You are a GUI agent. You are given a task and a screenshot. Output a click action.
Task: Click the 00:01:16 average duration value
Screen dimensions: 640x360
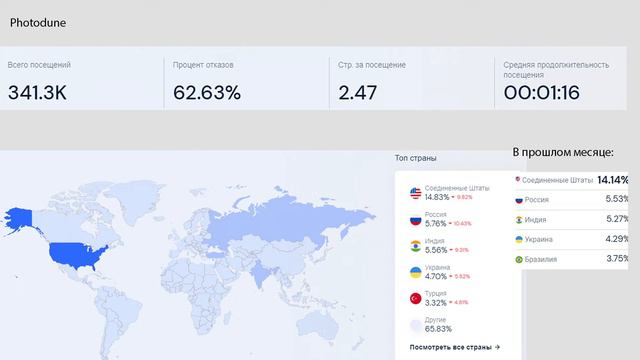click(x=542, y=93)
